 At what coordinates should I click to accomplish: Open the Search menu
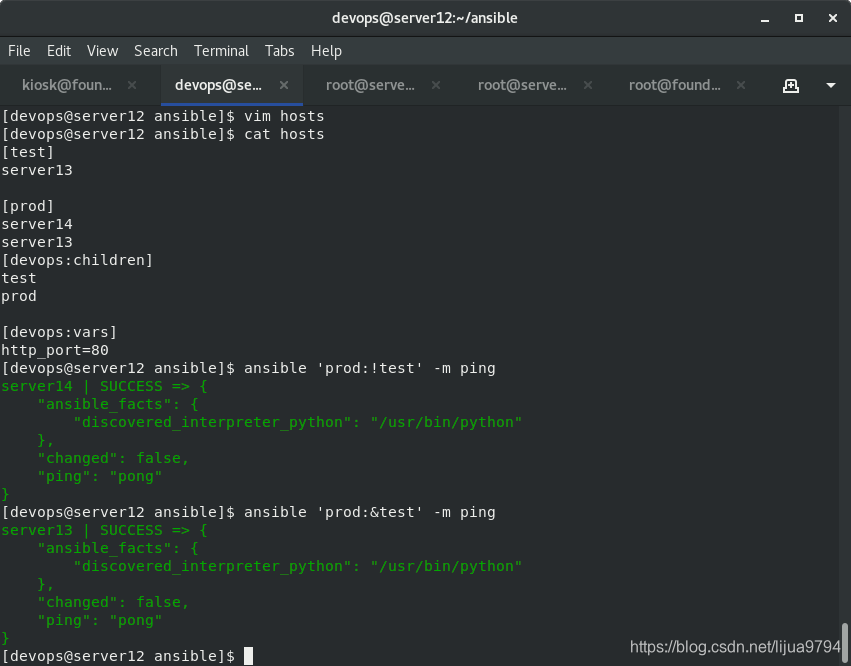click(x=156, y=51)
